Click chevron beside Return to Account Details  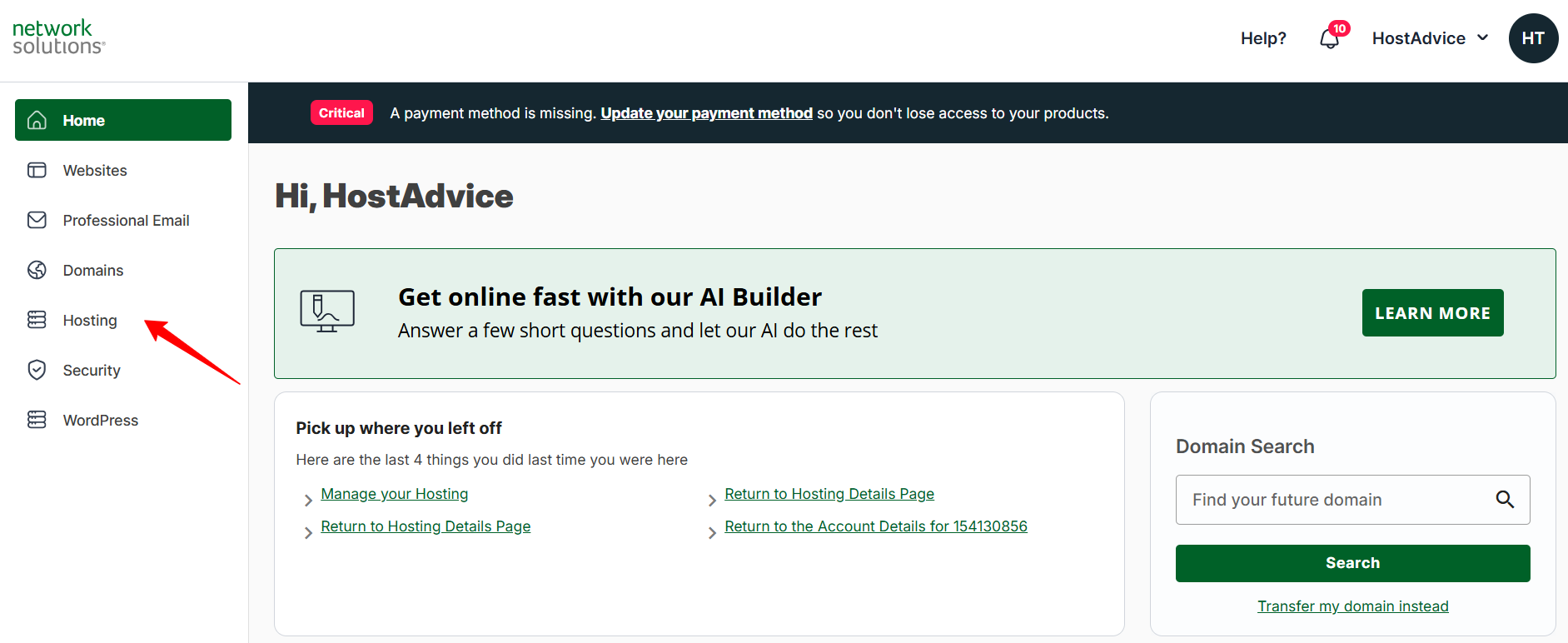point(712,532)
